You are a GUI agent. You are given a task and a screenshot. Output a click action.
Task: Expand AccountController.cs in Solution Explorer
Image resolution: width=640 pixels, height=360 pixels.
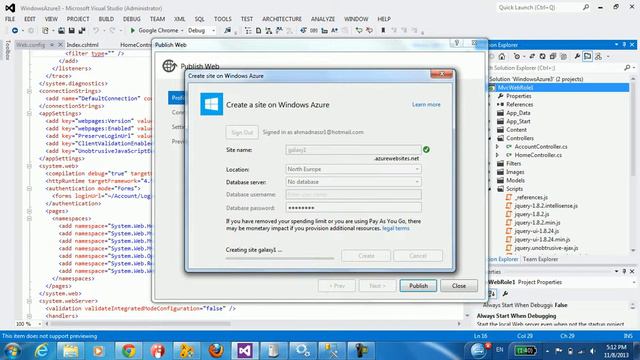click(497, 147)
